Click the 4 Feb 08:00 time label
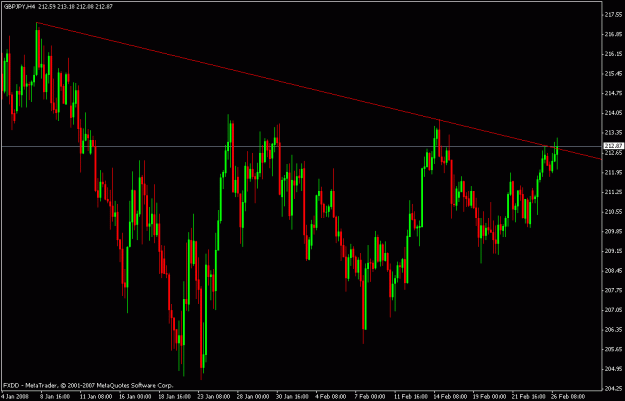The height and width of the screenshot is (401, 625). pyautogui.click(x=330, y=397)
